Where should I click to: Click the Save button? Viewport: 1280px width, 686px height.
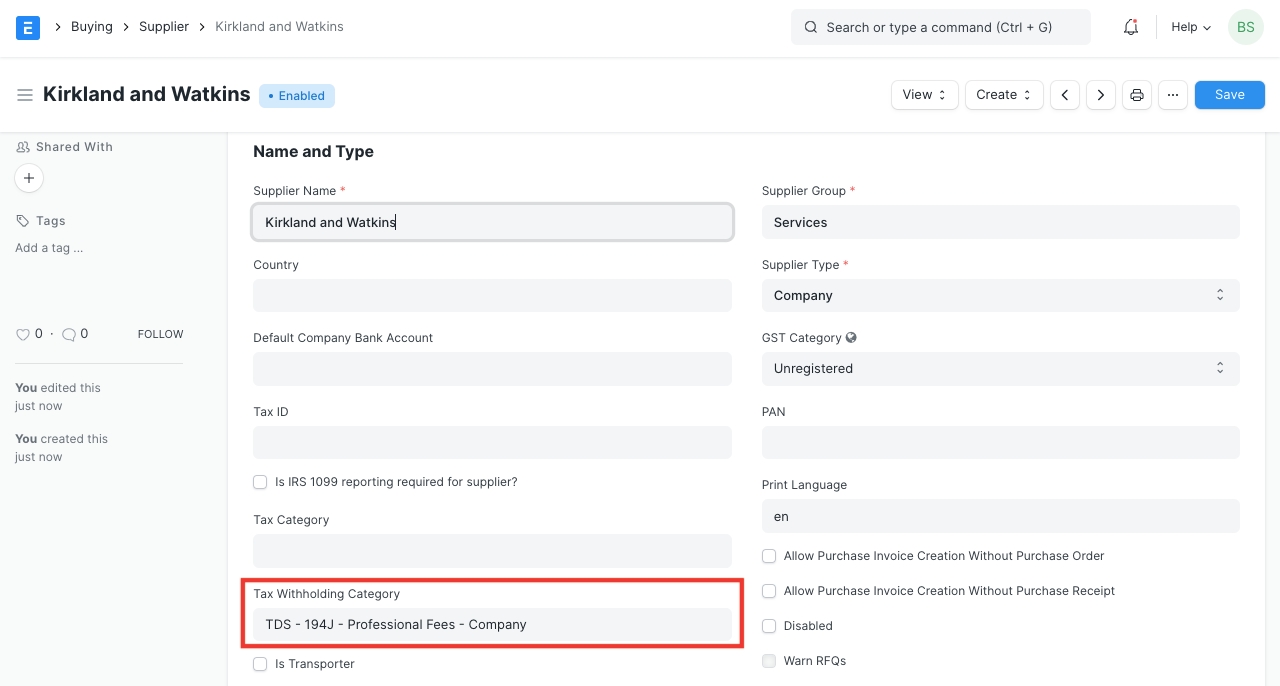[x=1229, y=95]
